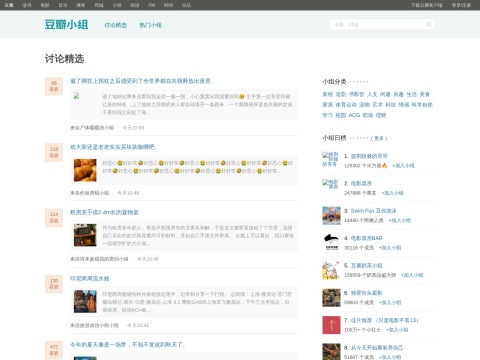Go to 同城 in top navigation bar
Screen dimensions: 480x360
(x=99, y=5)
